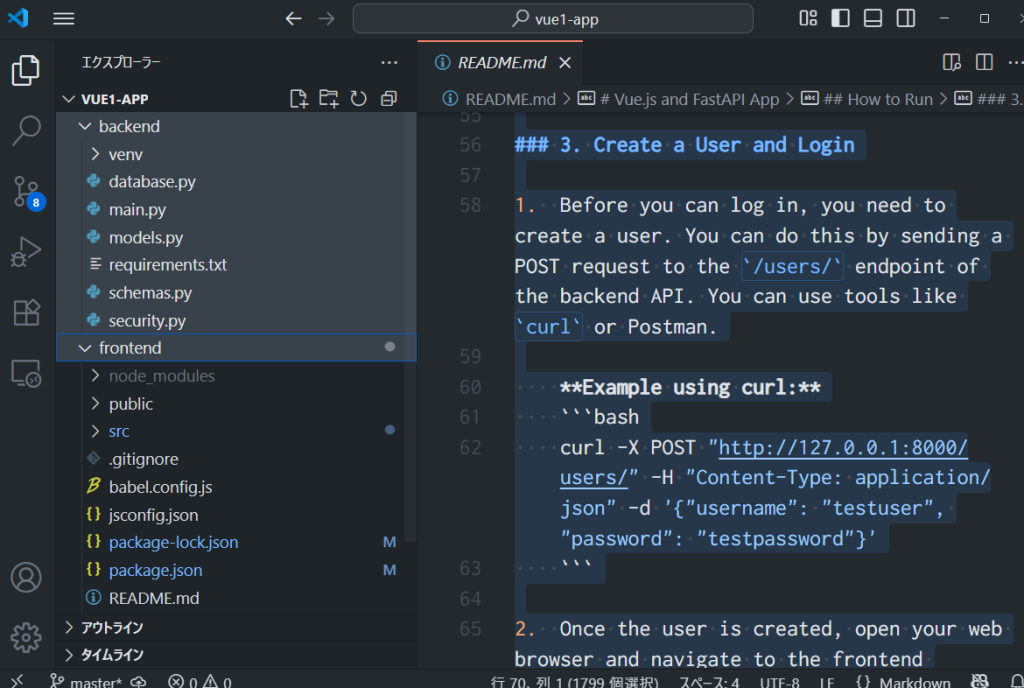Click the remote window indicator in status bar
The image size is (1024, 688).
click(x=17, y=681)
